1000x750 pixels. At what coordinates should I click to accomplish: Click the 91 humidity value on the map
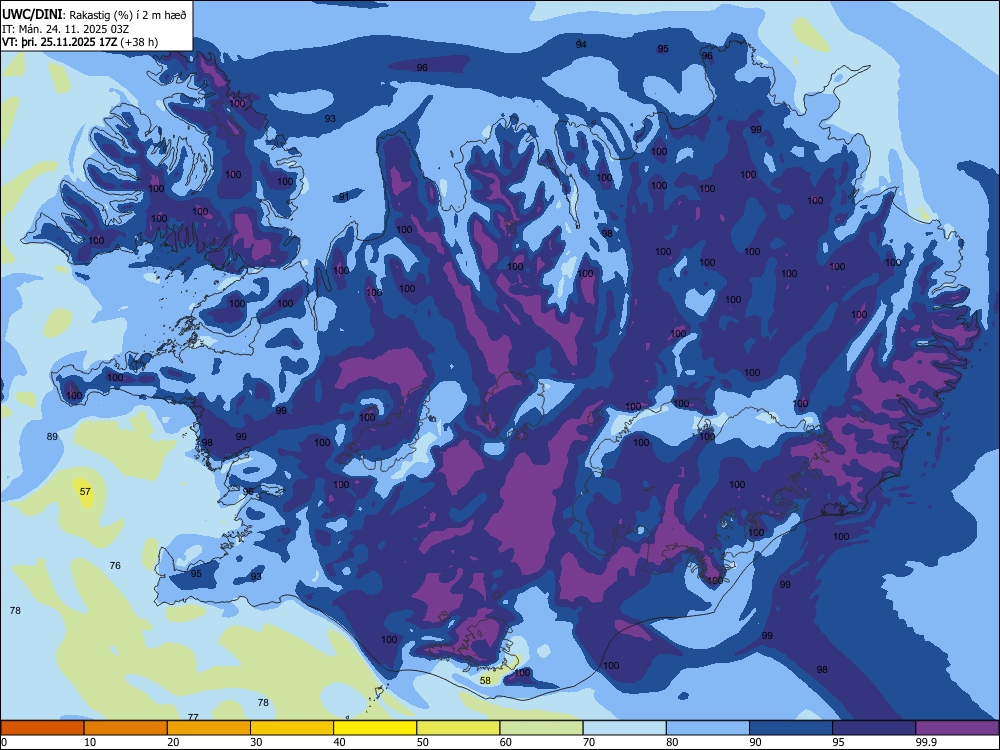tap(344, 197)
